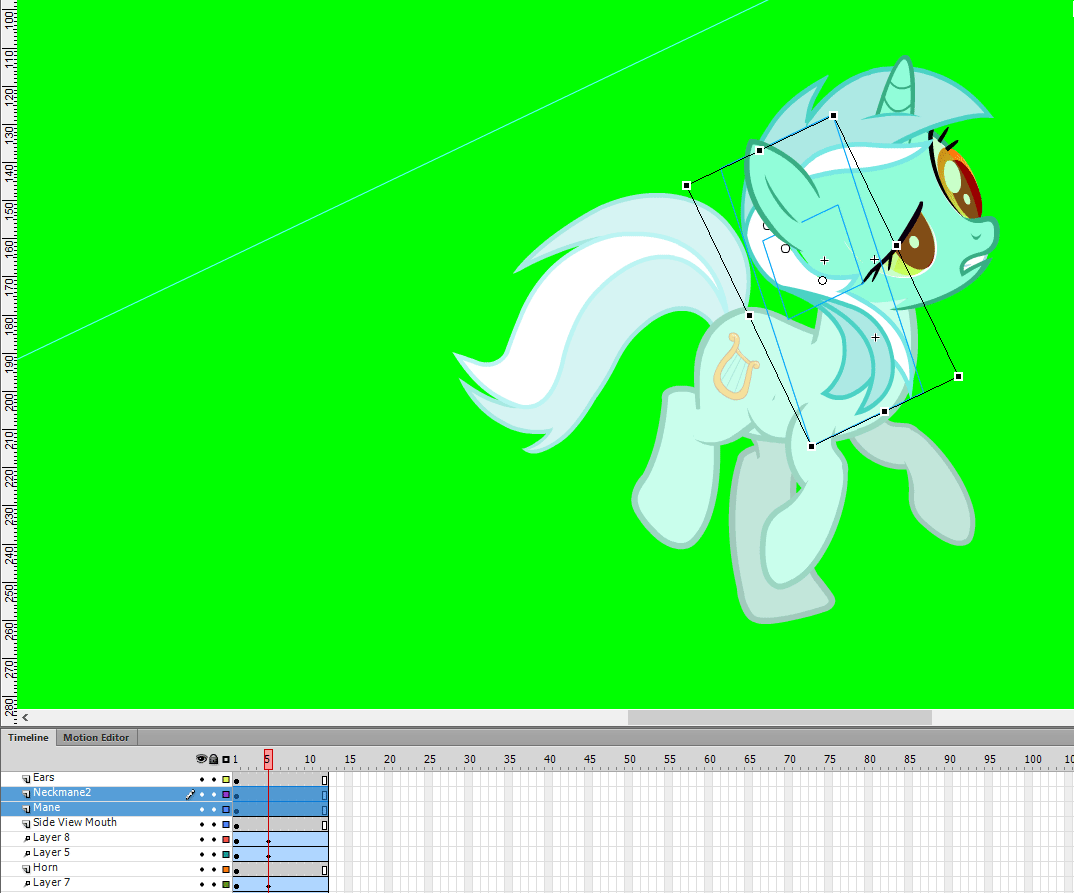Select the Ears layer name
The height and width of the screenshot is (893, 1074).
pos(44,778)
